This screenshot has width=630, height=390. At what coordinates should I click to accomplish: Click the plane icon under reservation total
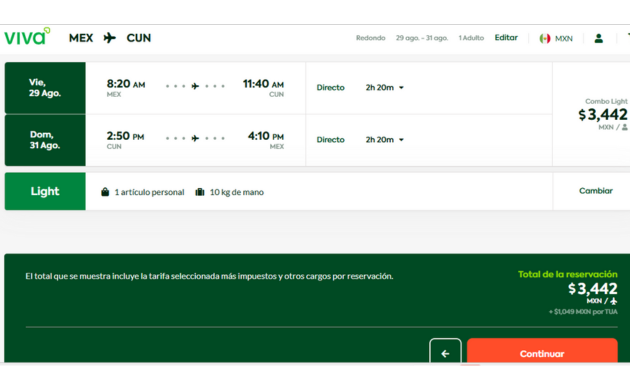(614, 301)
